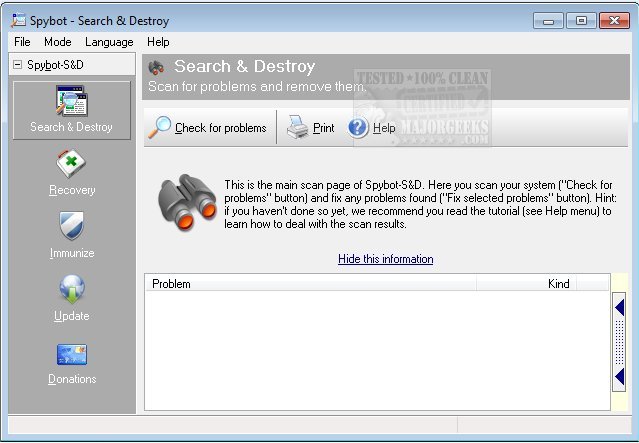
Task: Open the Help menu in menu bar
Action: point(158,42)
